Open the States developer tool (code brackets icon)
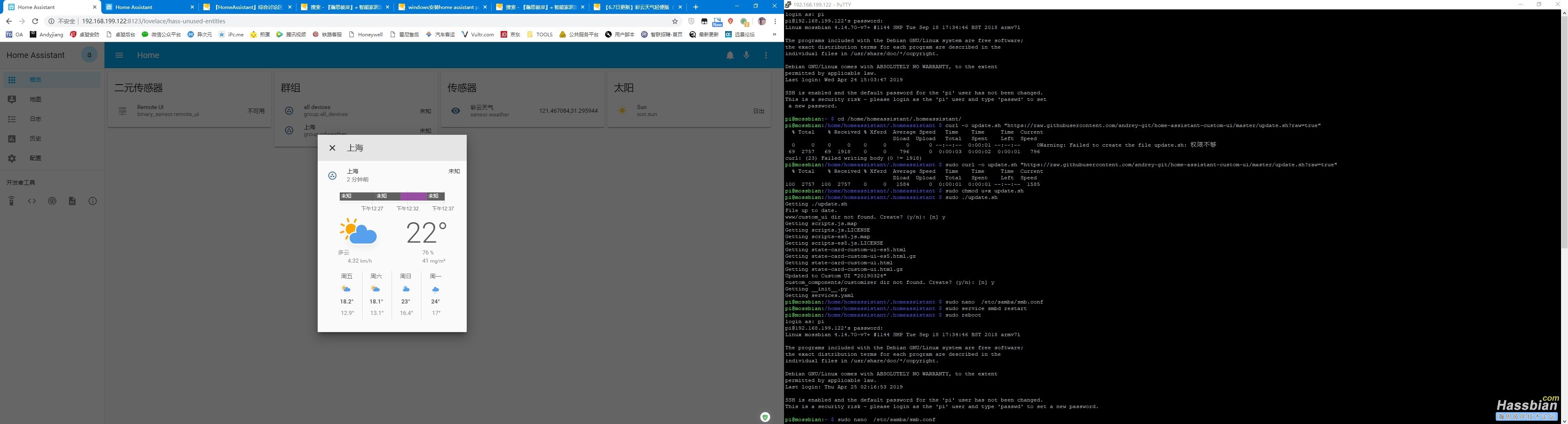Screen dimensions: 1568x424 click(x=32, y=201)
